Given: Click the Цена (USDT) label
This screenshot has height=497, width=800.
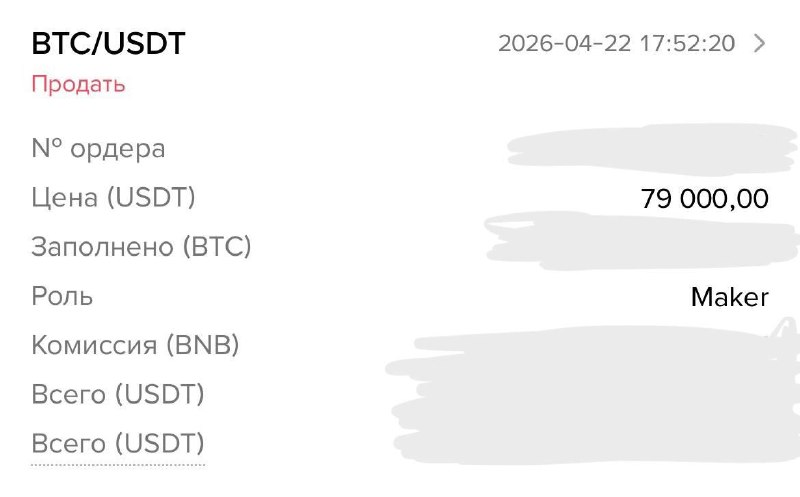Looking at the screenshot, I should (x=113, y=198).
